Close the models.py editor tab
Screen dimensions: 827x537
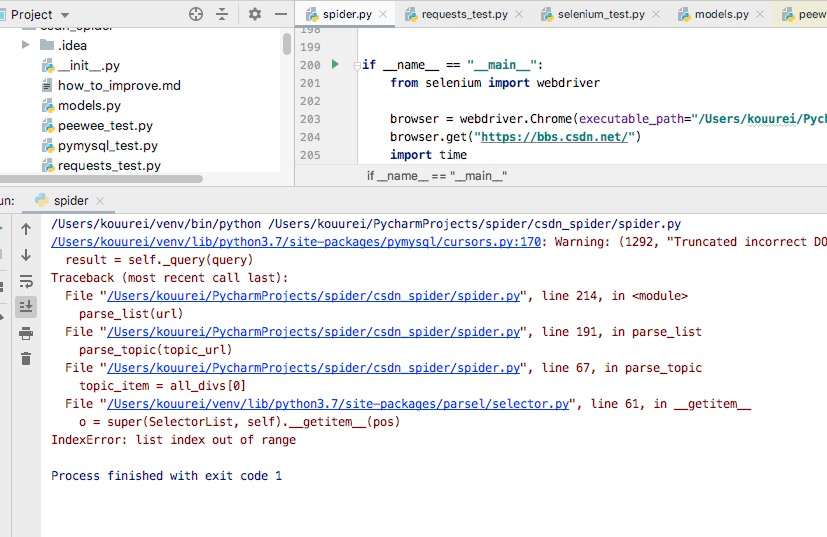pyautogui.click(x=760, y=14)
